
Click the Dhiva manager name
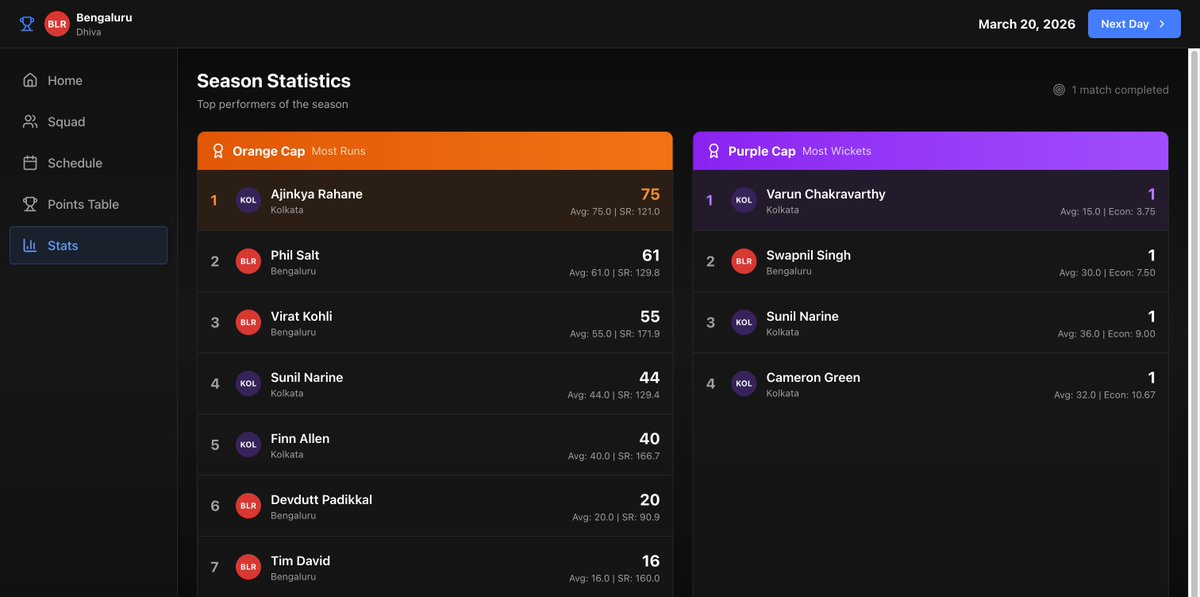coord(89,32)
